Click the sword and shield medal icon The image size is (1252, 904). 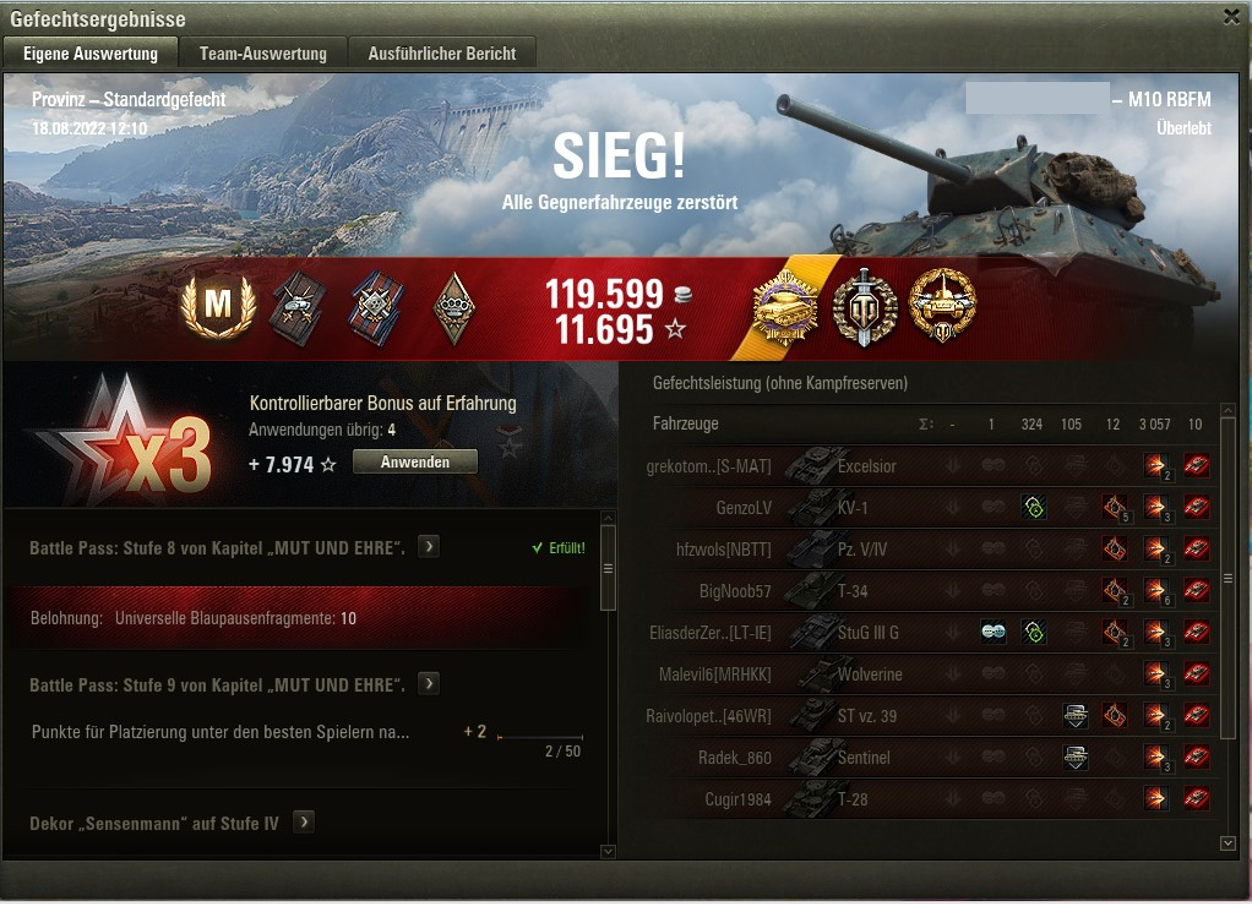(864, 307)
